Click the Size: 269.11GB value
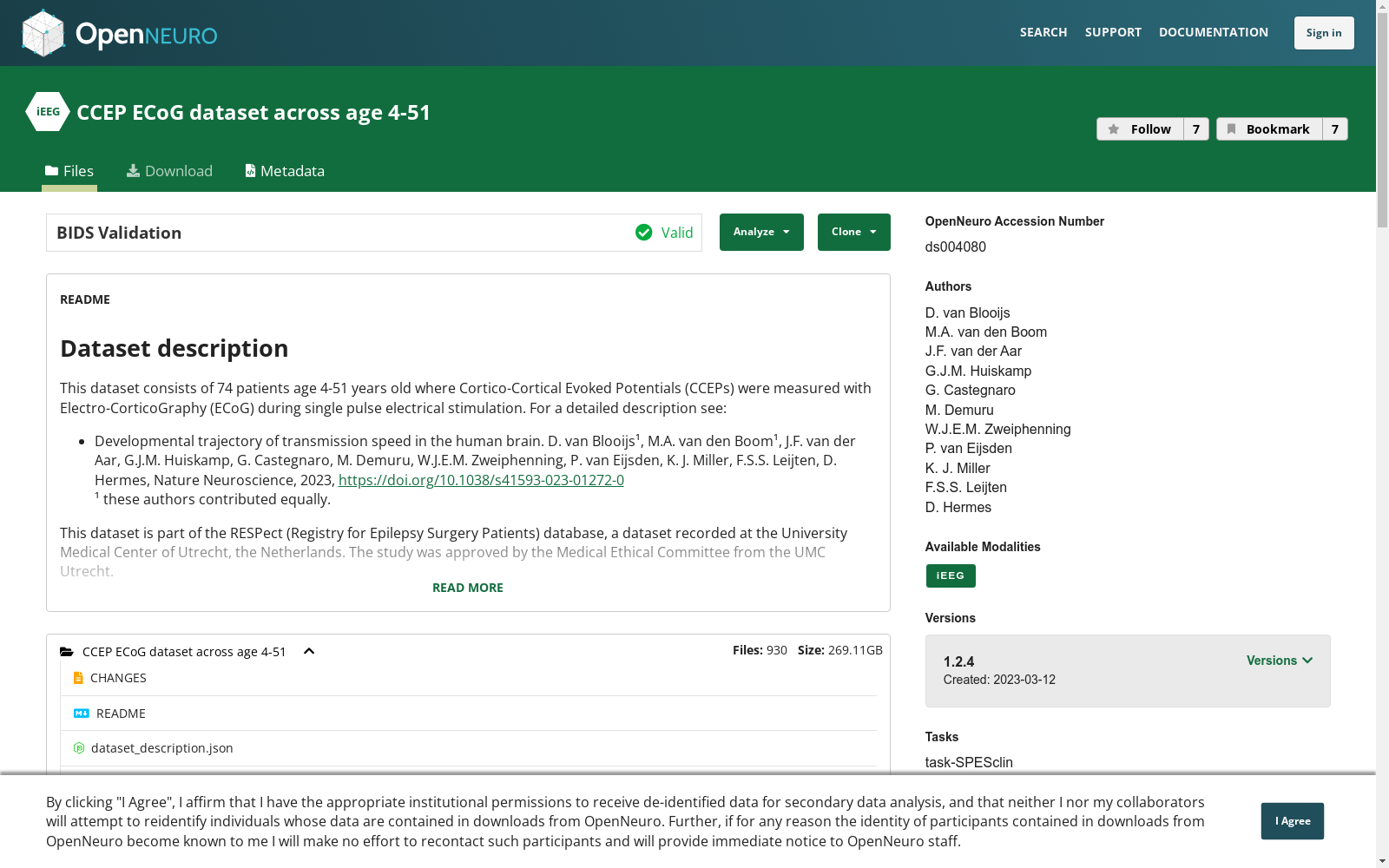Viewport: 1389px width, 868px height. tap(840, 650)
